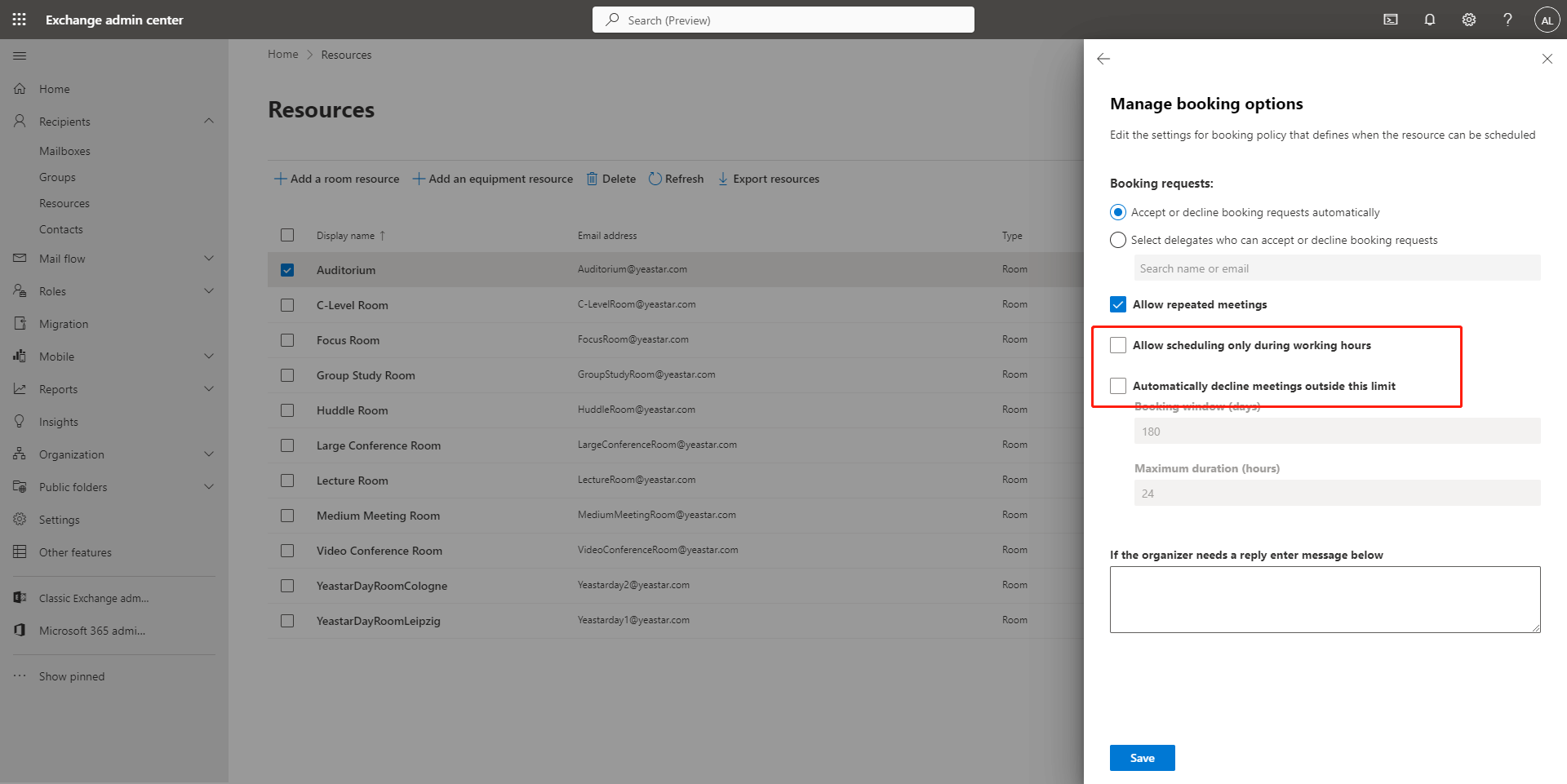
Task: Expand the Organization section chevron
Action: [x=209, y=454]
